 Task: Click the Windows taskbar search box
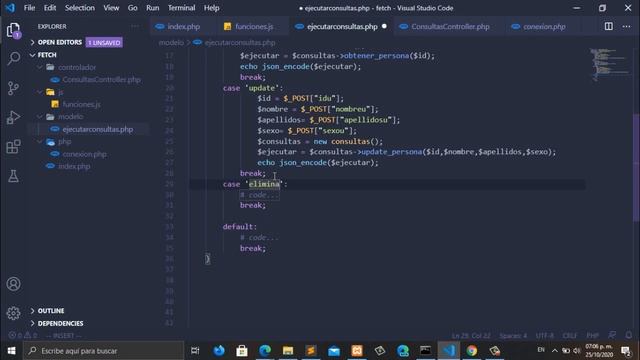click(104, 351)
